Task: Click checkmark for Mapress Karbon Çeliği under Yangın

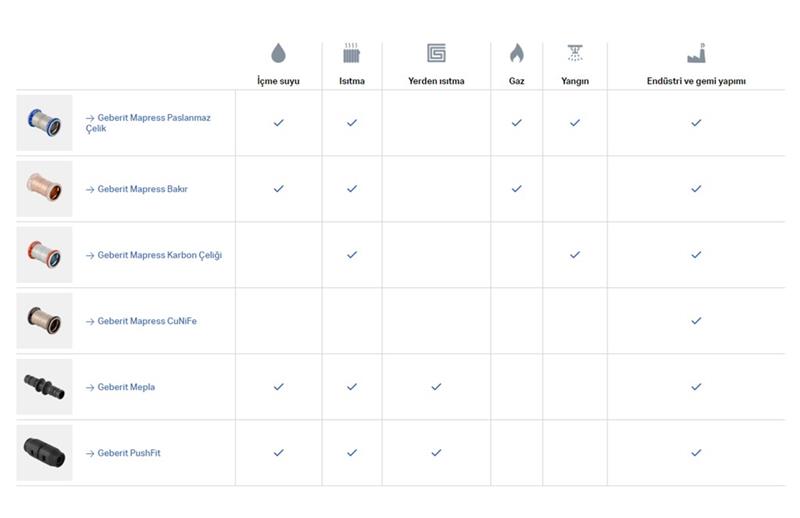Action: click(x=575, y=255)
